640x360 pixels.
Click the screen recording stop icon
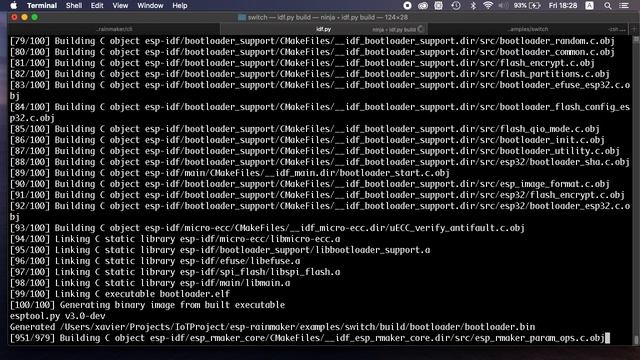[x=407, y=5]
